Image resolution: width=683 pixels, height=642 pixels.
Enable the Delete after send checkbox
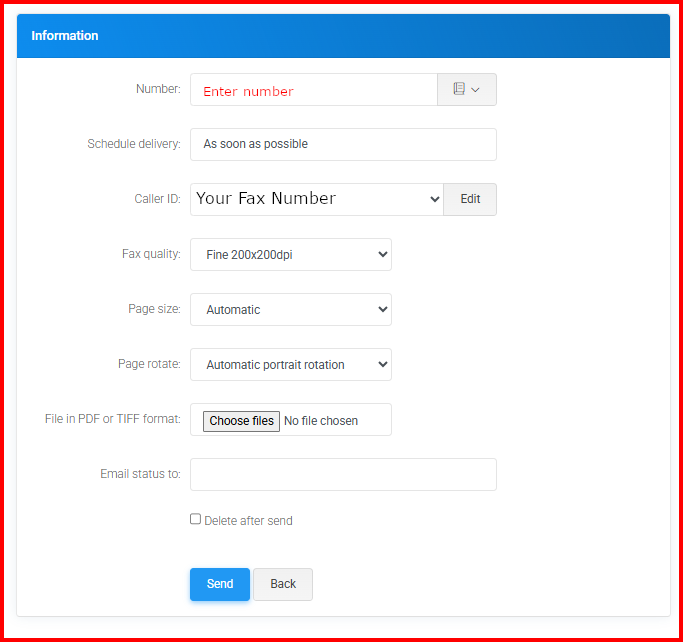196,519
